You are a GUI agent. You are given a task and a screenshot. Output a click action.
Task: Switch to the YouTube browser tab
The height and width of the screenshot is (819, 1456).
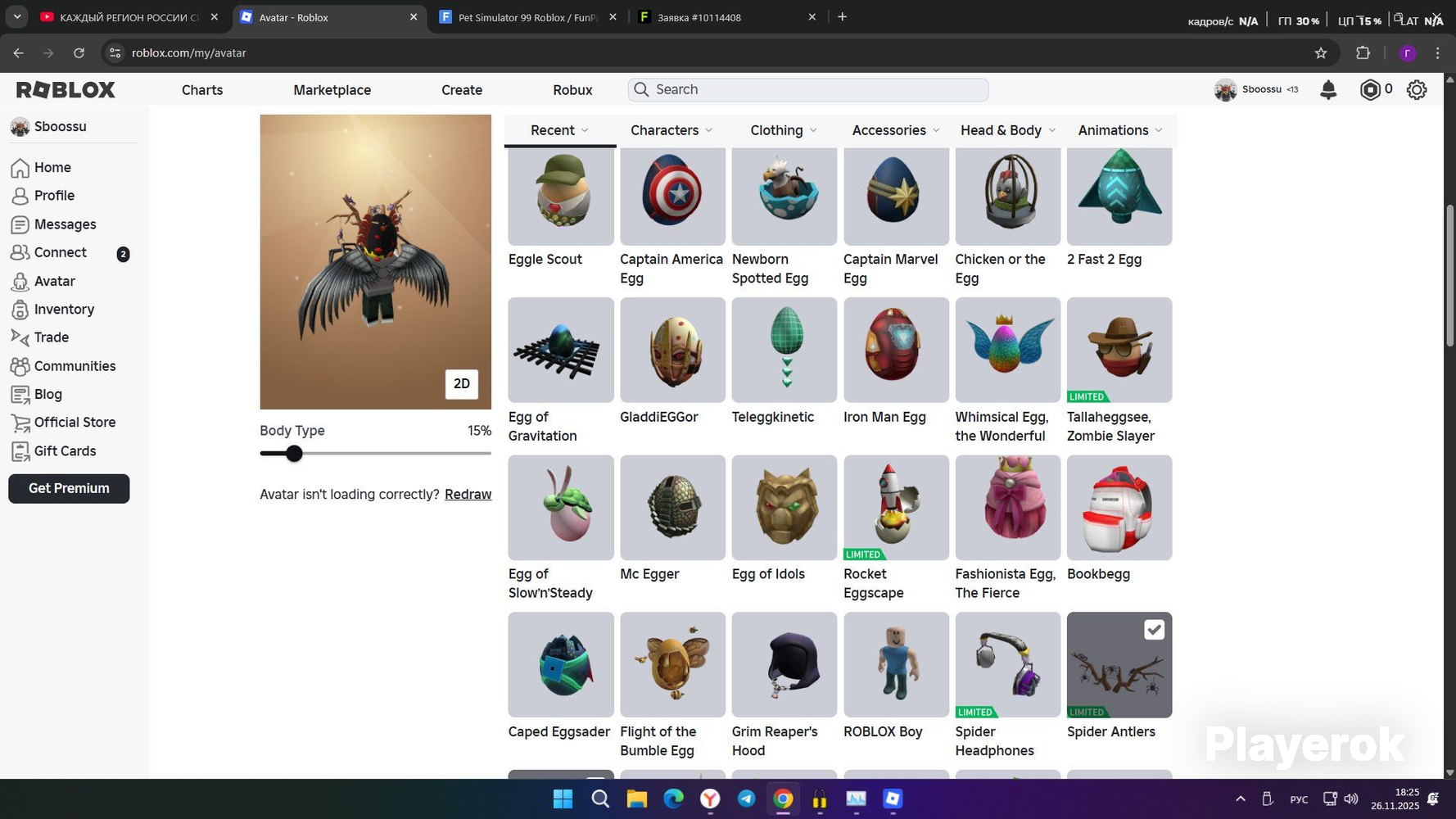[x=130, y=17]
